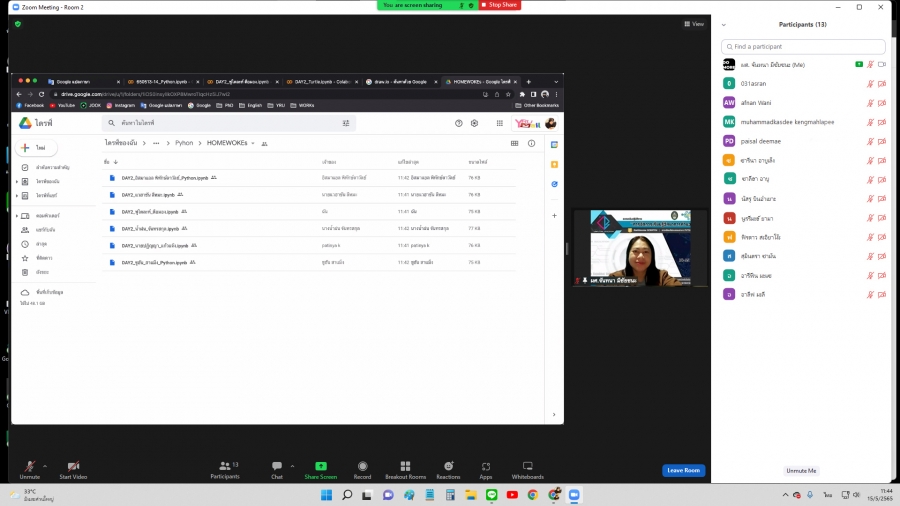
Task: Open the Whiteboards tool
Action: pos(527,466)
